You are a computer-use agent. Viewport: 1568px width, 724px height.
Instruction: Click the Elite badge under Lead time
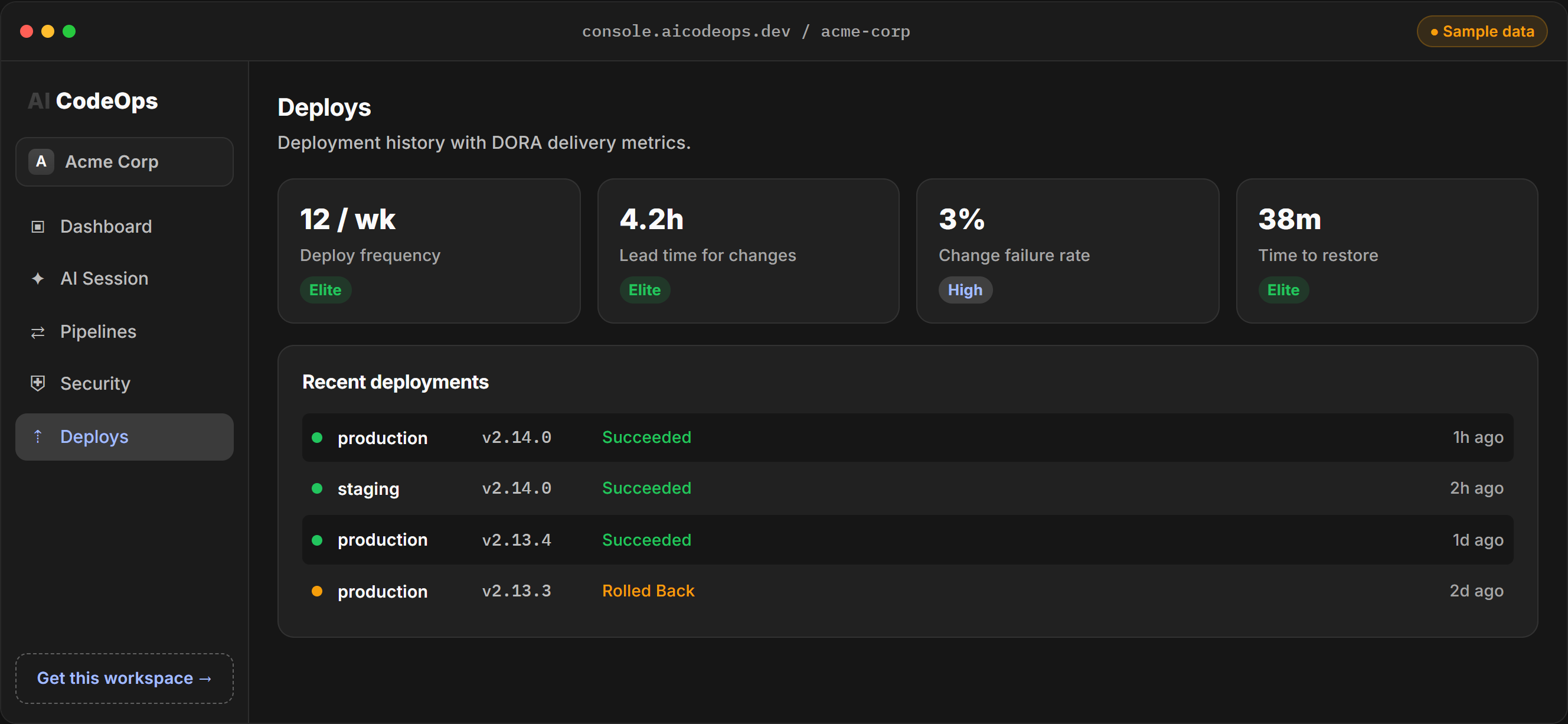click(x=645, y=290)
